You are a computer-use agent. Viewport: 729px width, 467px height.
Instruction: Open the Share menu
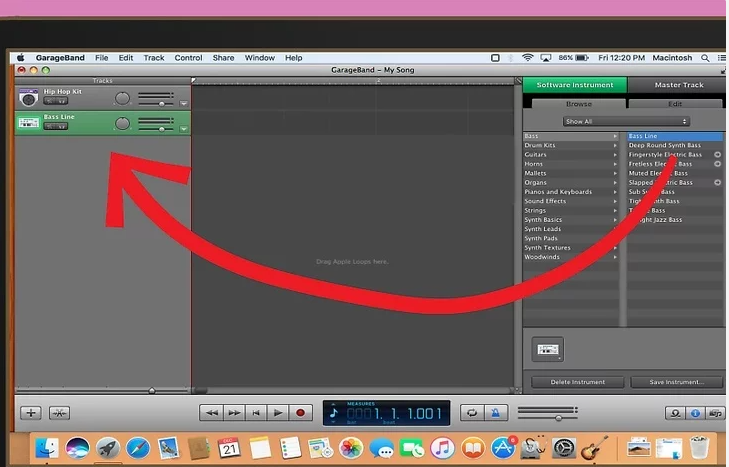[x=223, y=58]
